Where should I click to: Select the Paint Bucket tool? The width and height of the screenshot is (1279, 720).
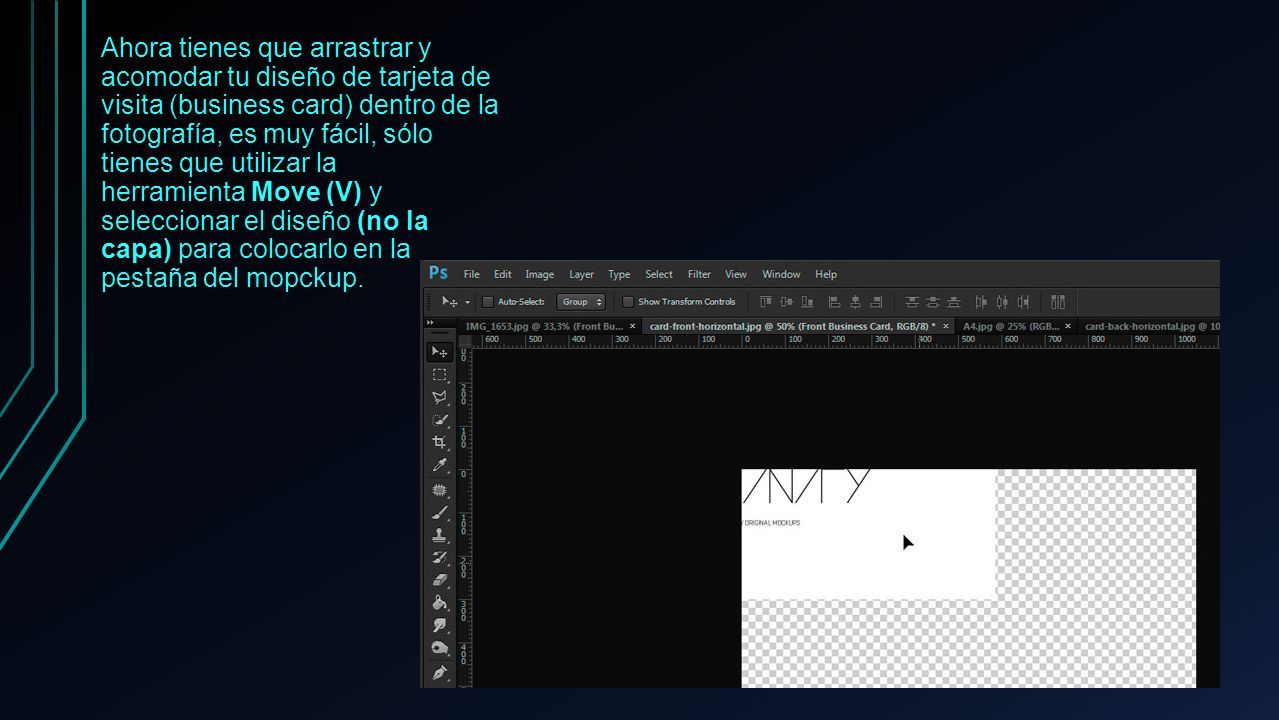439,602
